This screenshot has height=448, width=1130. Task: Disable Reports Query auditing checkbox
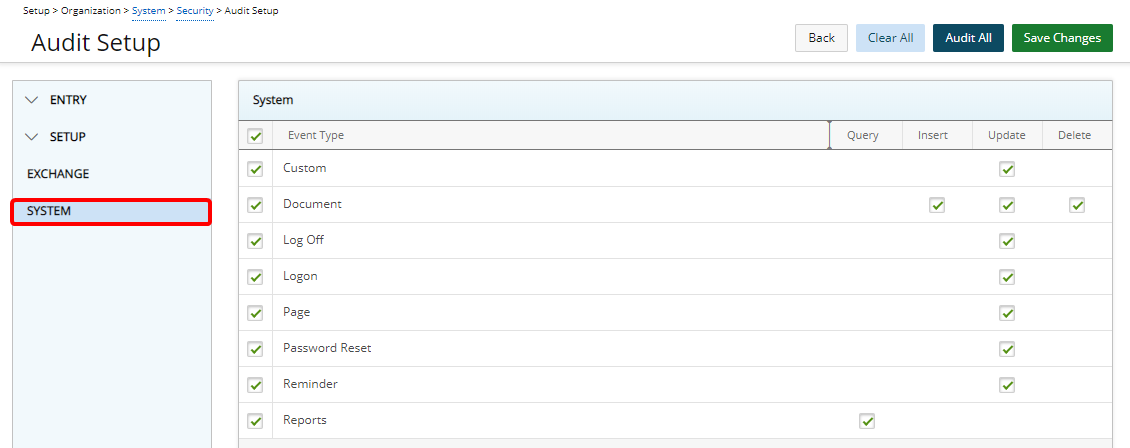tap(867, 421)
